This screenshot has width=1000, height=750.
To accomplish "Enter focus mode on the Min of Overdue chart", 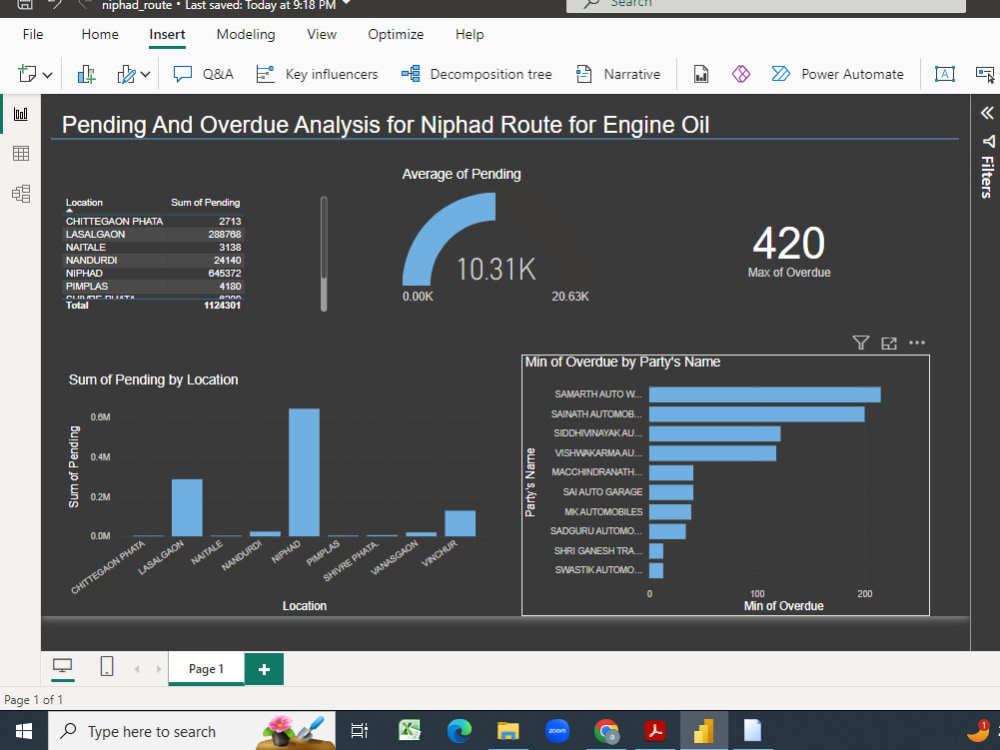I will pyautogui.click(x=888, y=342).
